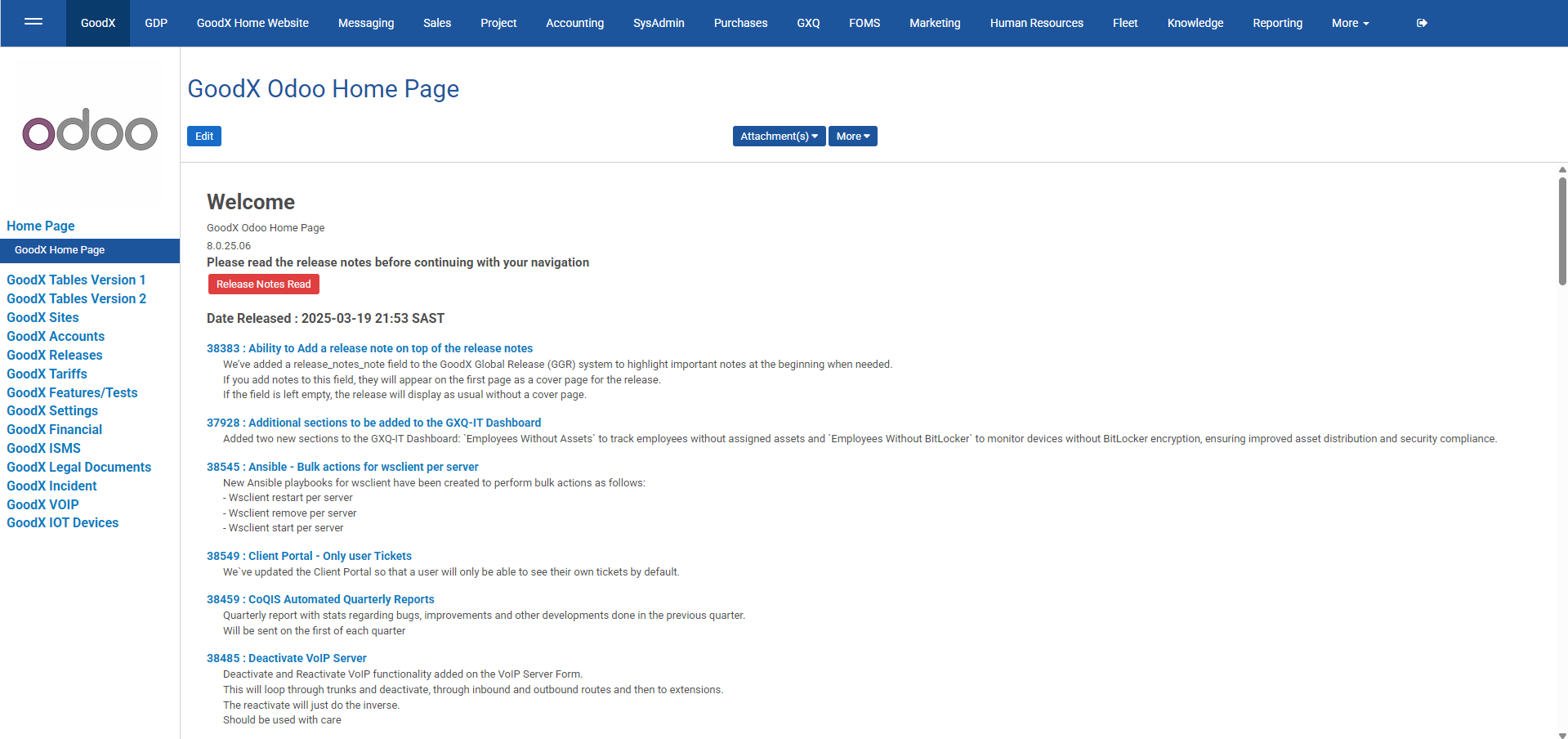This screenshot has width=1568, height=739.
Task: Open the SysAdmin menu
Action: tap(659, 23)
